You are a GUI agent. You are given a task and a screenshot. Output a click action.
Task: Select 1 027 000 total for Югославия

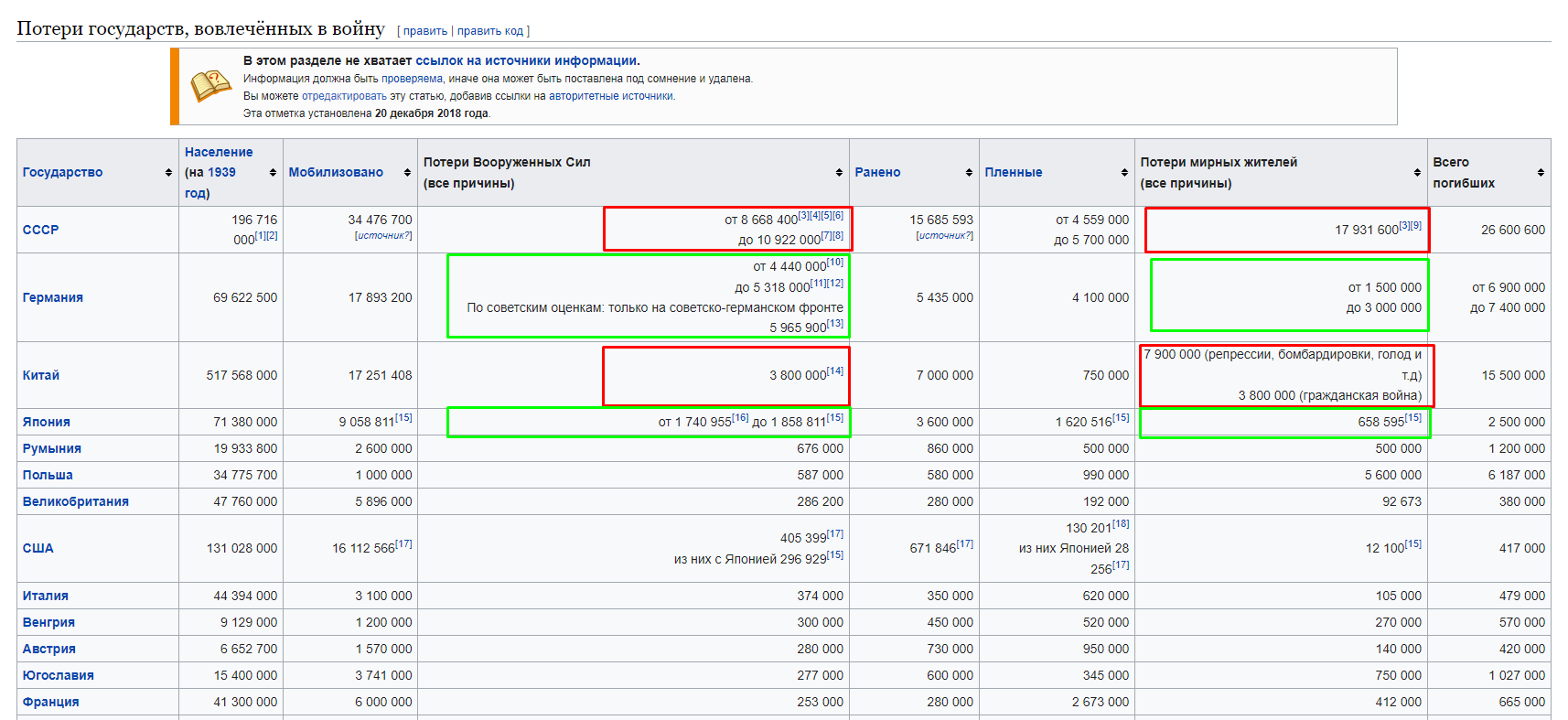(x=1517, y=675)
